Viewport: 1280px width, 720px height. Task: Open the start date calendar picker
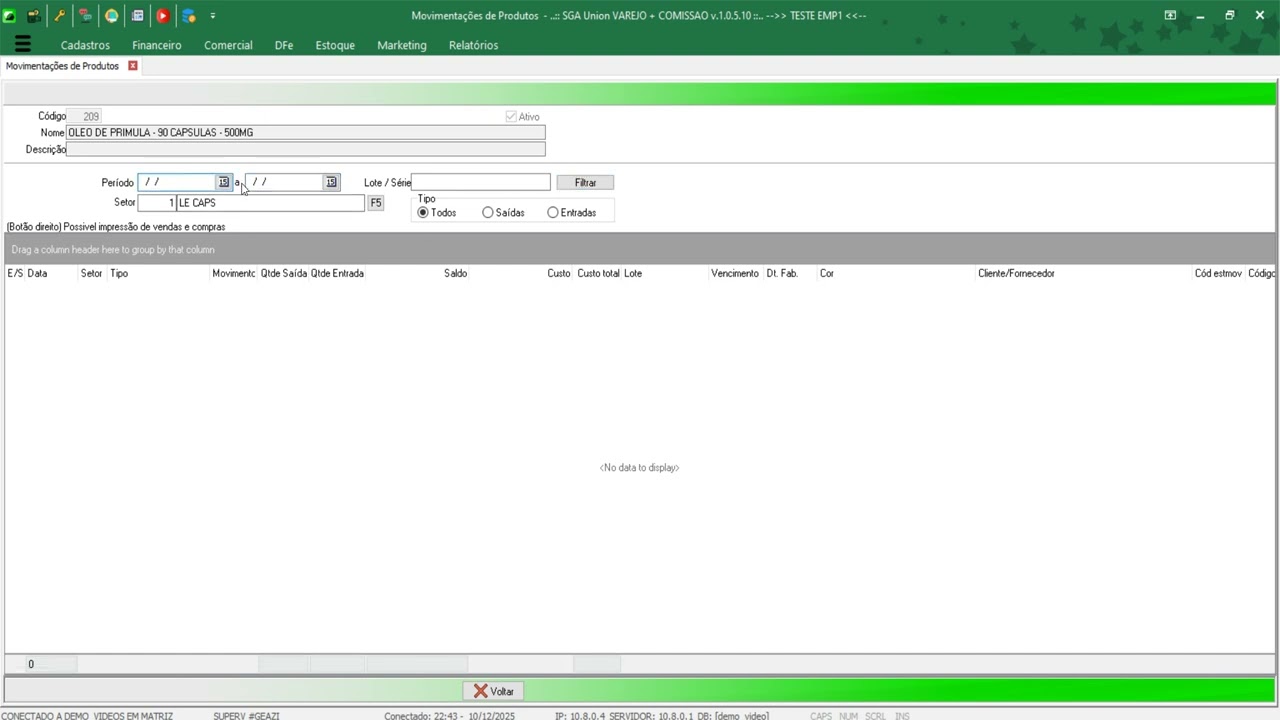click(224, 182)
